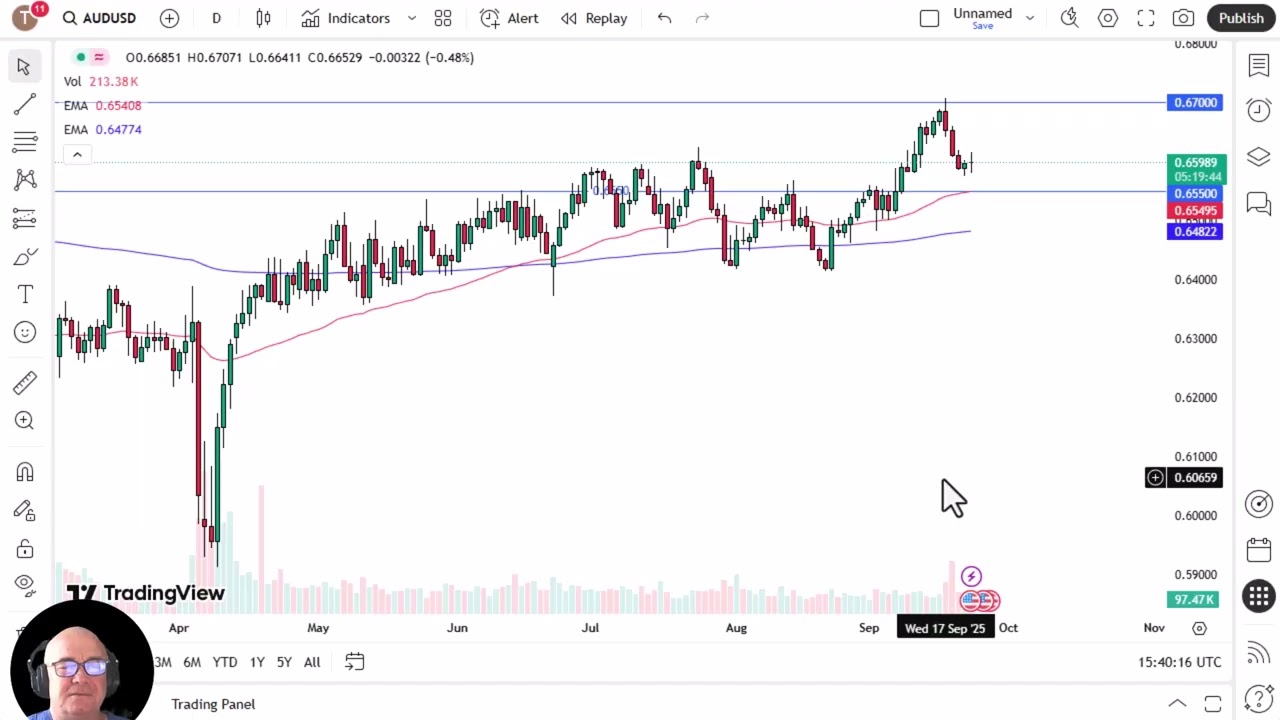Toggle lock all drawing tools
The height and width of the screenshot is (720, 1280).
coord(25,549)
